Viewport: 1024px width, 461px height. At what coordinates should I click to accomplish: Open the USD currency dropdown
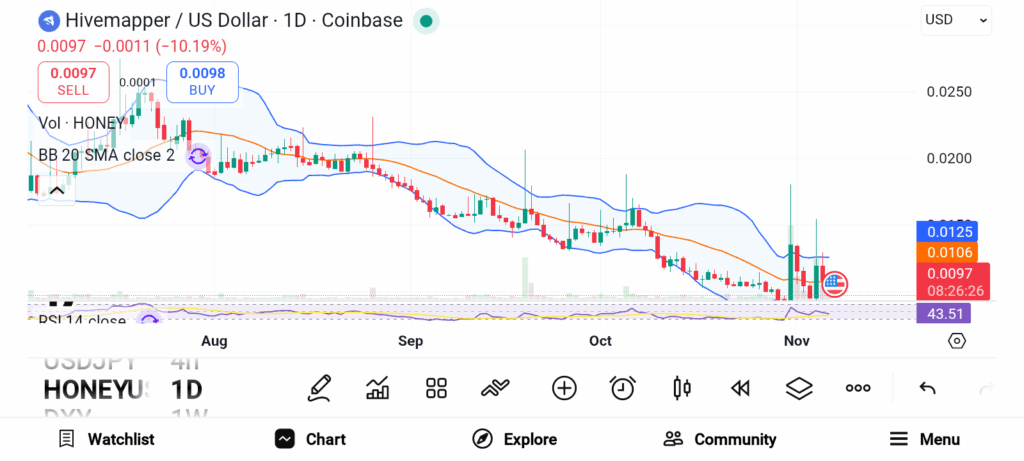(956, 19)
